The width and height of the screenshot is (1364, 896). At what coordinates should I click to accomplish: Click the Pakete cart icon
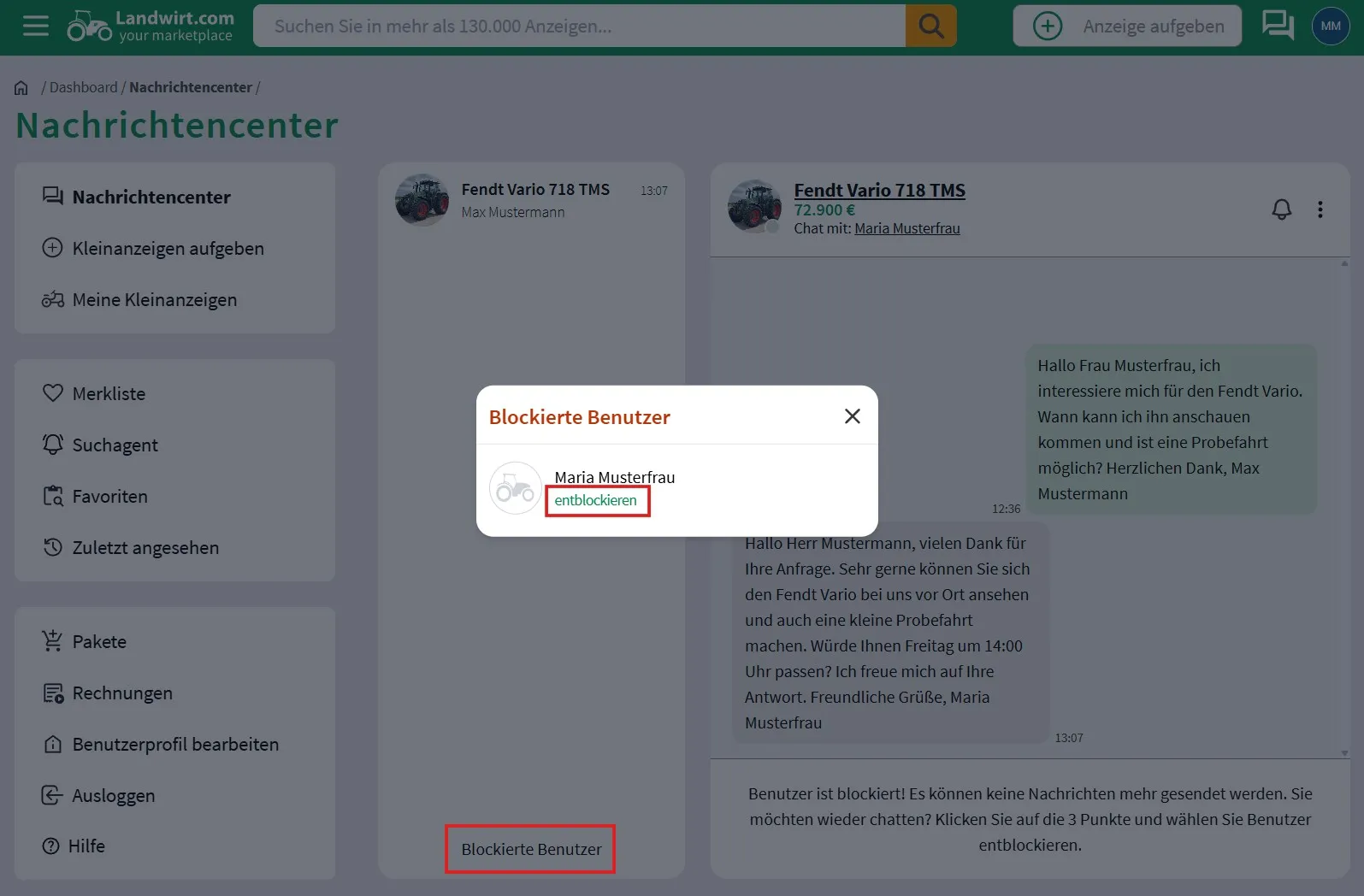pyautogui.click(x=53, y=641)
